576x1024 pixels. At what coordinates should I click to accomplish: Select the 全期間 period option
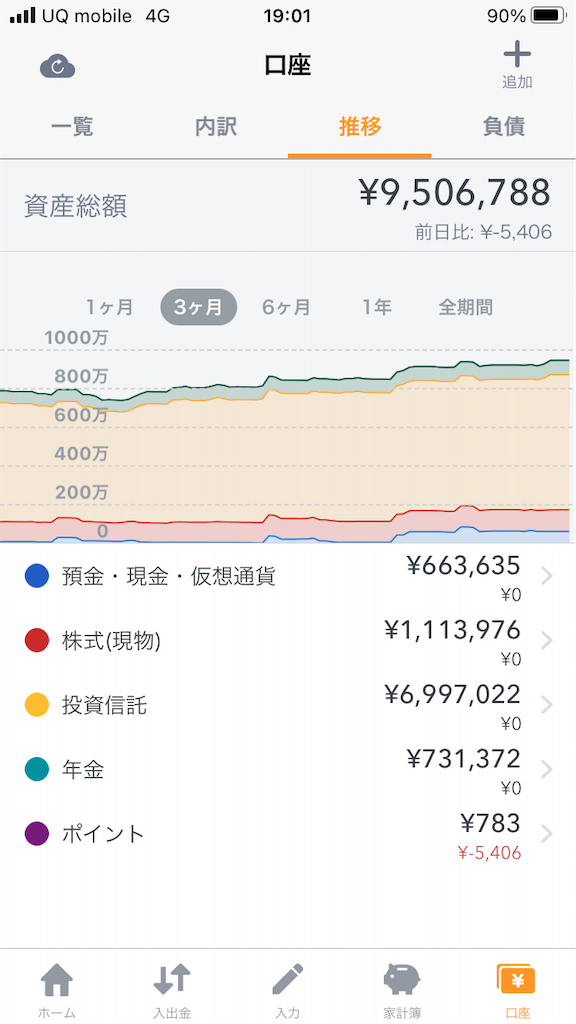[x=465, y=307]
